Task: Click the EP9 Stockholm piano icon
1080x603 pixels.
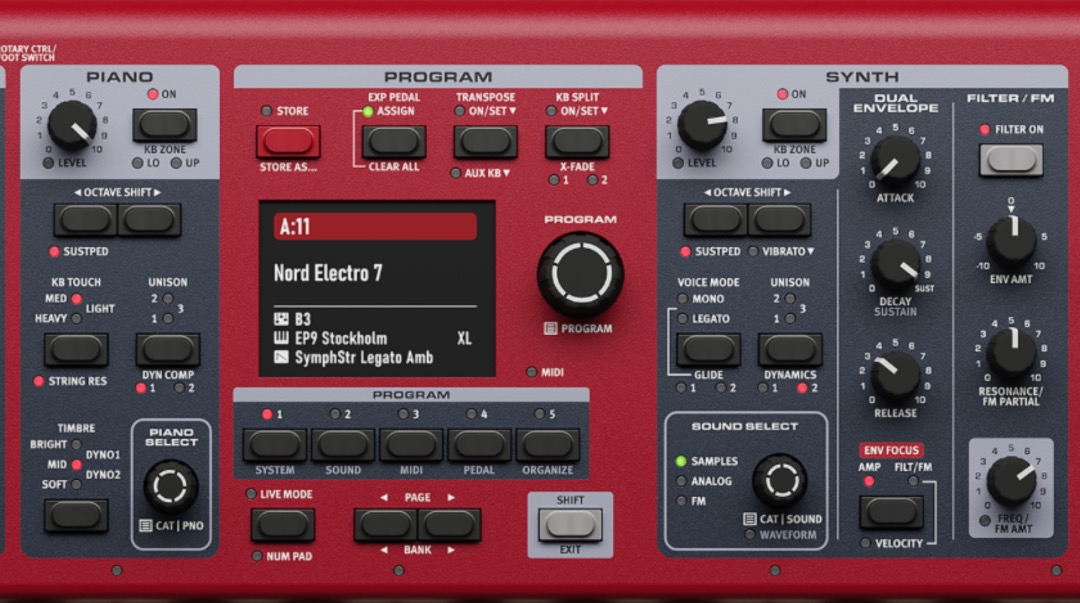Action: 281,338
